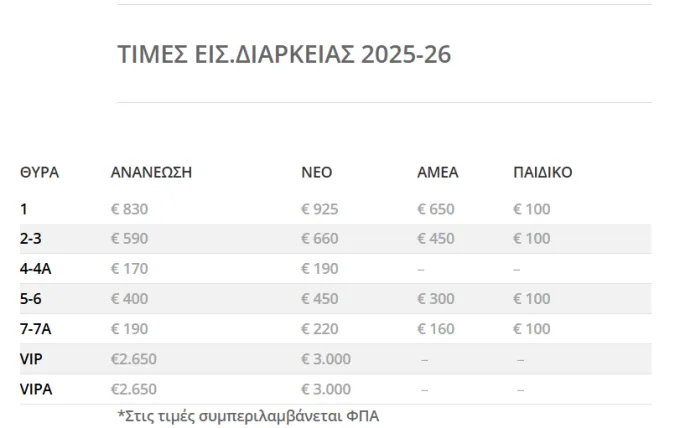Click the 5-6 row label
The width and height of the screenshot is (680, 428).
click(x=31, y=299)
